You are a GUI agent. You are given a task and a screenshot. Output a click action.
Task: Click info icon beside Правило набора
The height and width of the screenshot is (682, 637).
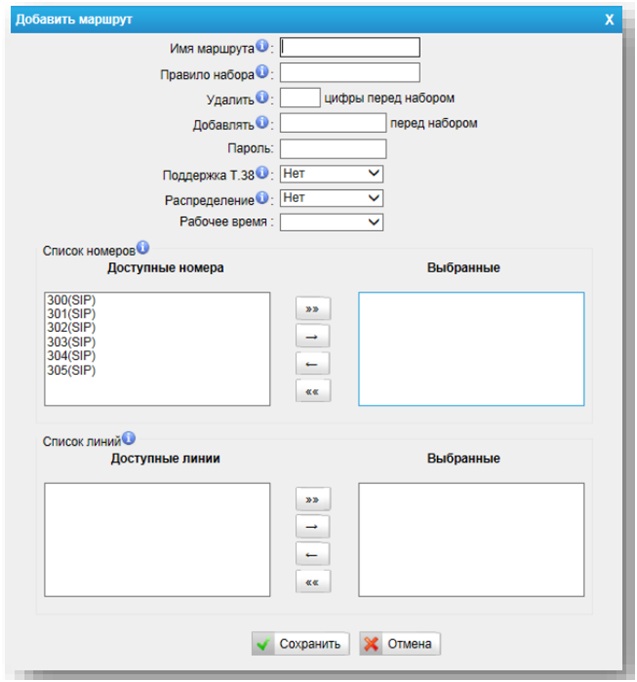pyautogui.click(x=263, y=72)
